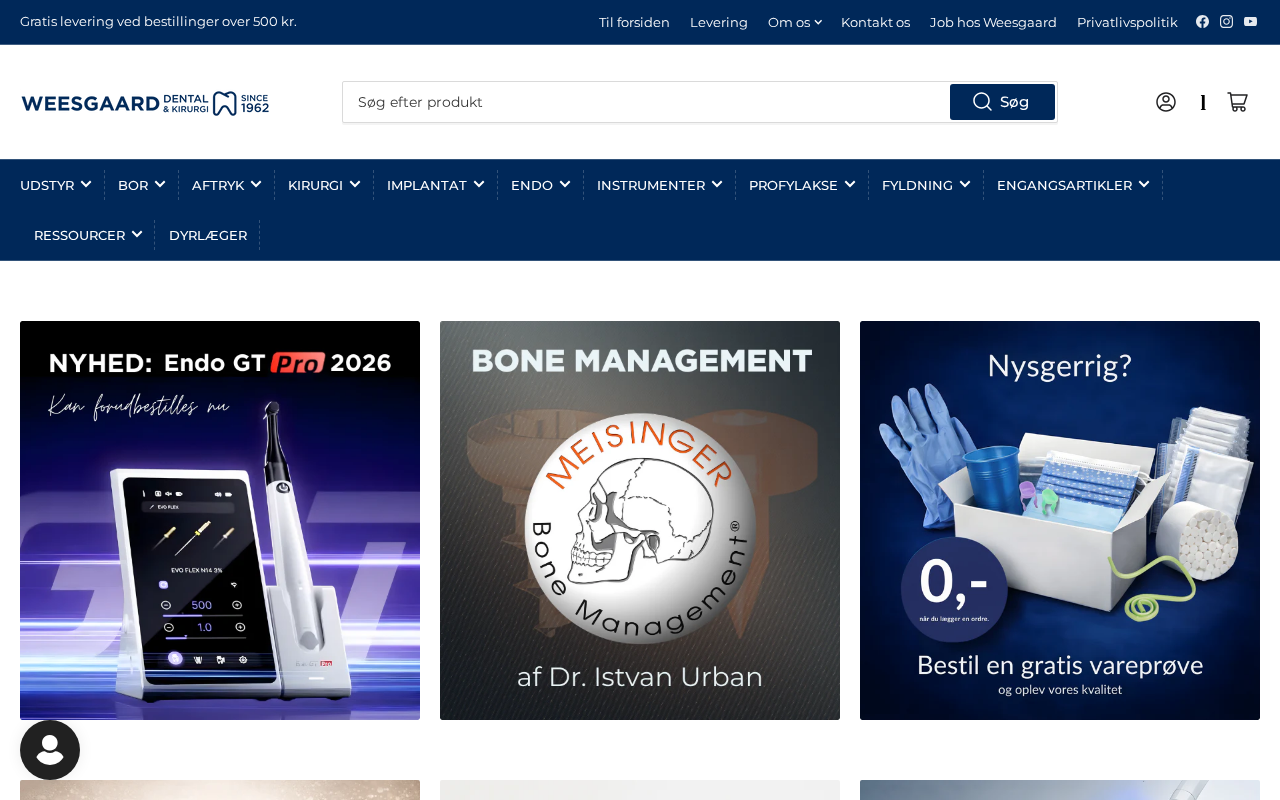1280x800 pixels.
Task: Open the IMPLANTAT menu
Action: [435, 185]
